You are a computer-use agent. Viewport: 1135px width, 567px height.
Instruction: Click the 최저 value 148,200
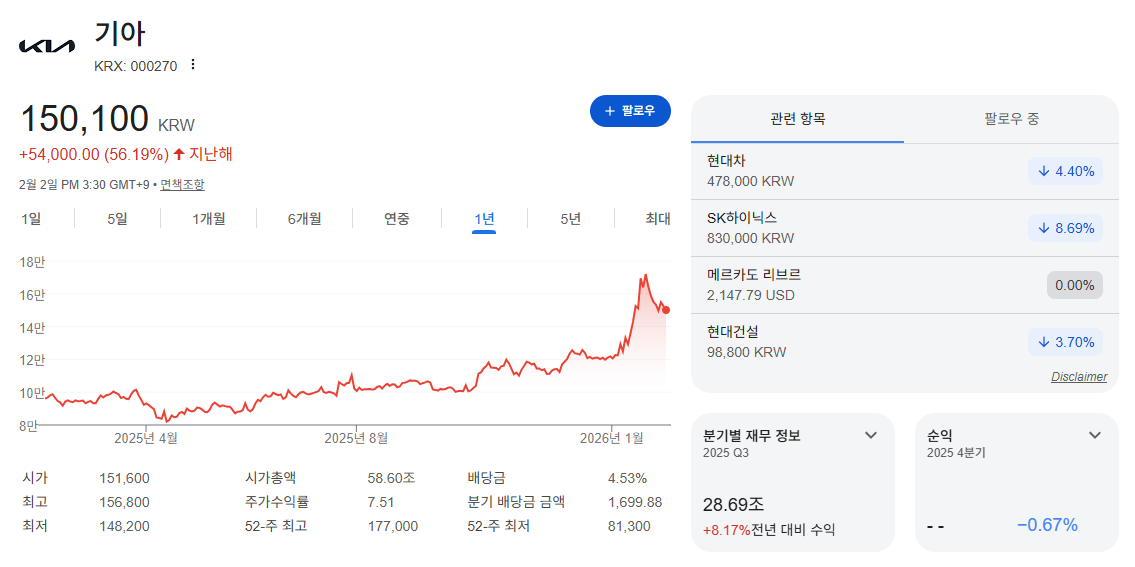click(x=124, y=526)
